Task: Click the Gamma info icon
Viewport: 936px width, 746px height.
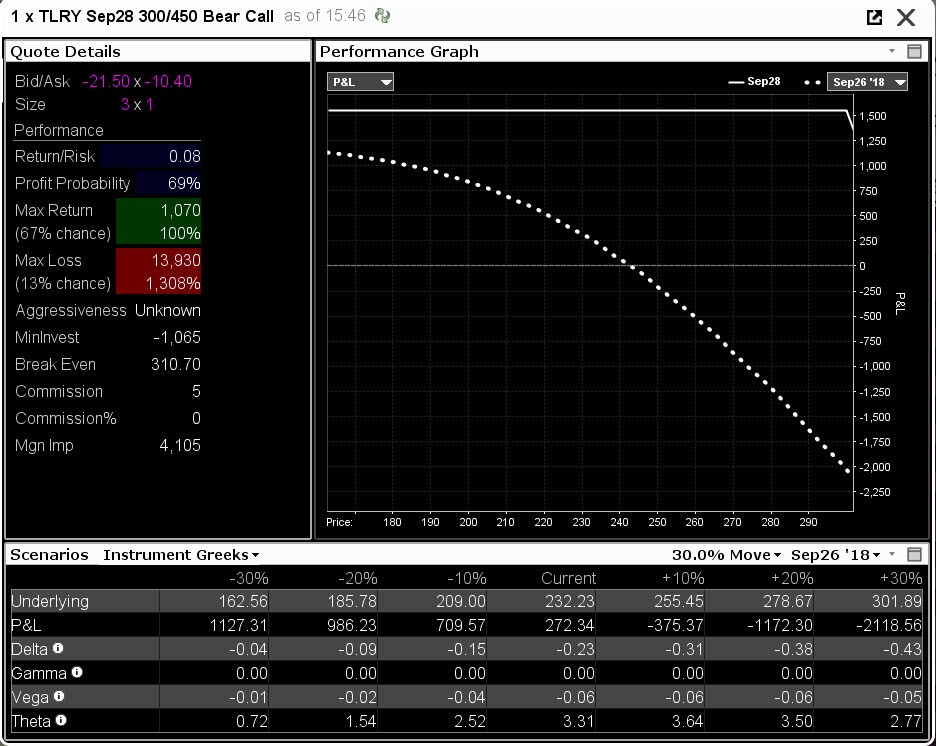Action: click(77, 672)
